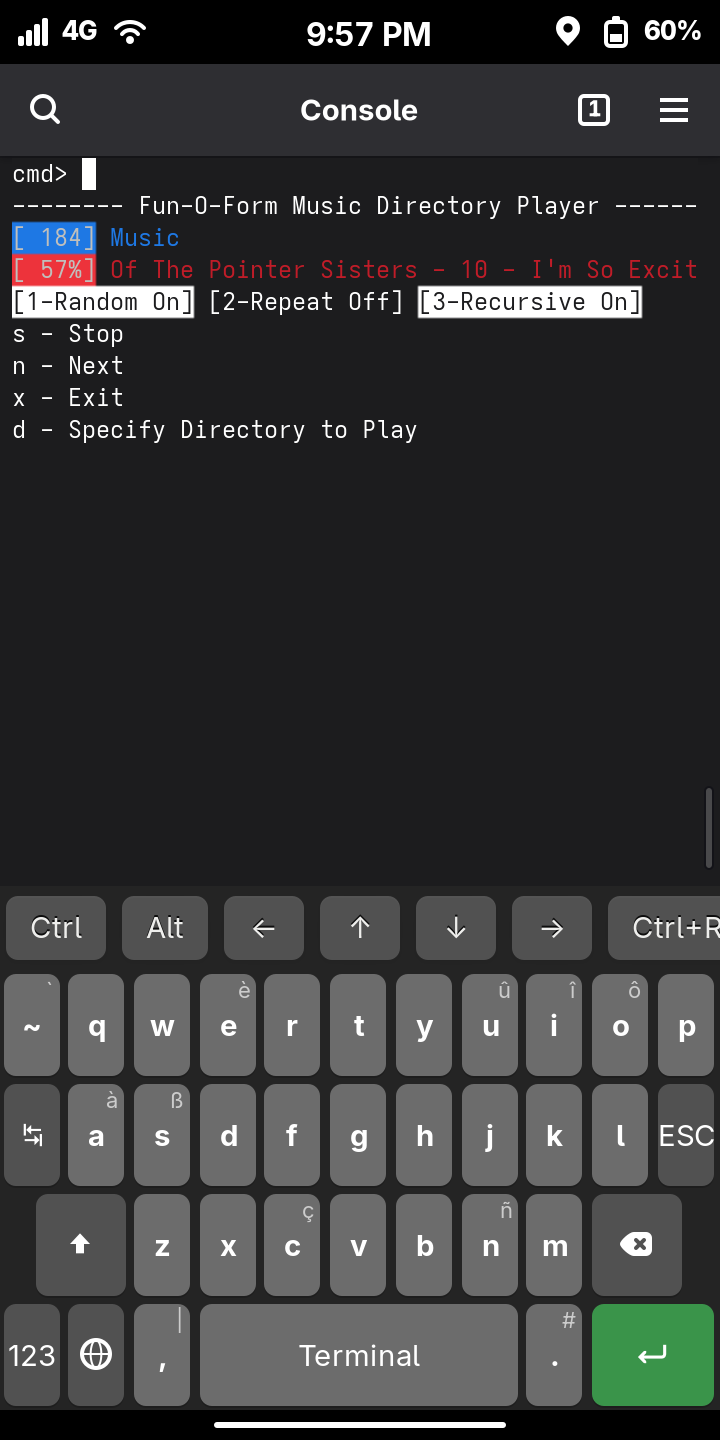Open the tab counter showing 1
The width and height of the screenshot is (720, 1440).
click(594, 110)
